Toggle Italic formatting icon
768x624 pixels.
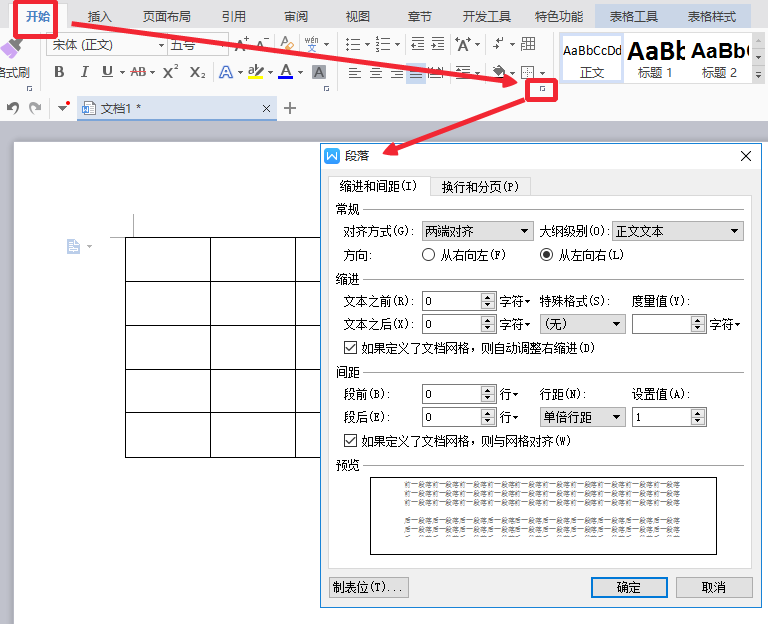tap(84, 72)
